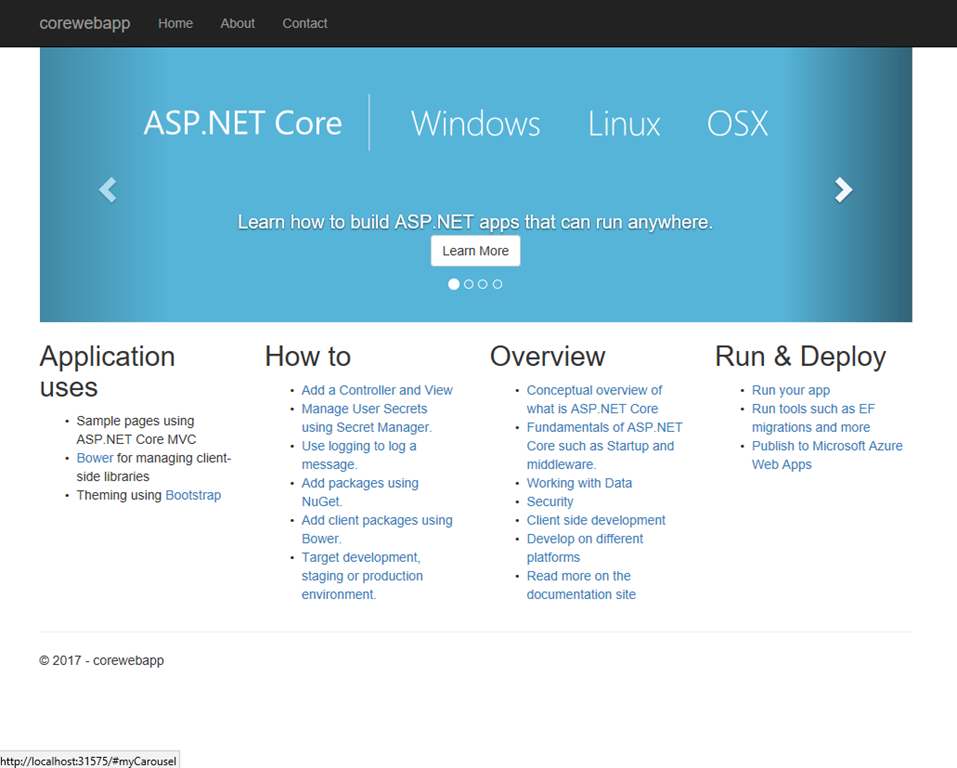Select the second carousel indicator dot
The width and height of the screenshot is (957, 768).
click(x=469, y=284)
